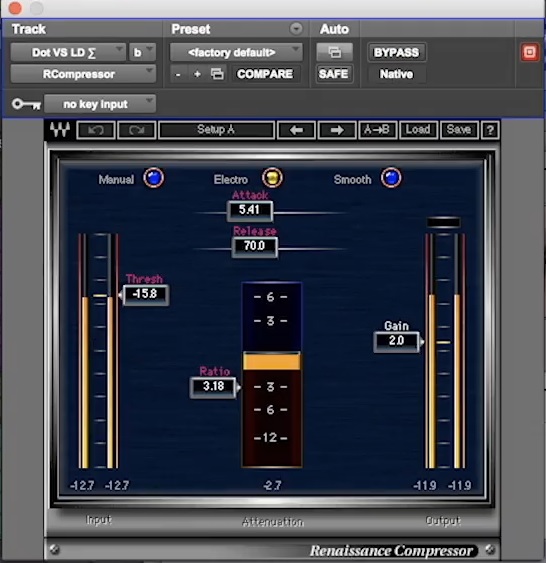Click the Thresh slider handle -15.8

click(145, 295)
